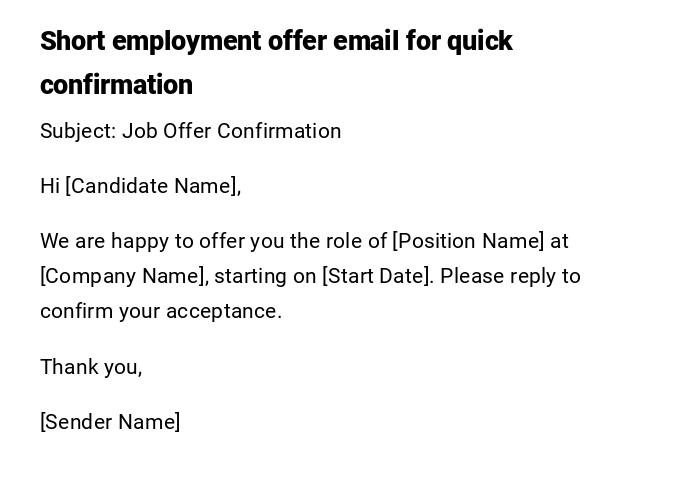The width and height of the screenshot is (700, 484).
Task: Click the "Job Offer Confirmation" subject text
Action: point(231,131)
